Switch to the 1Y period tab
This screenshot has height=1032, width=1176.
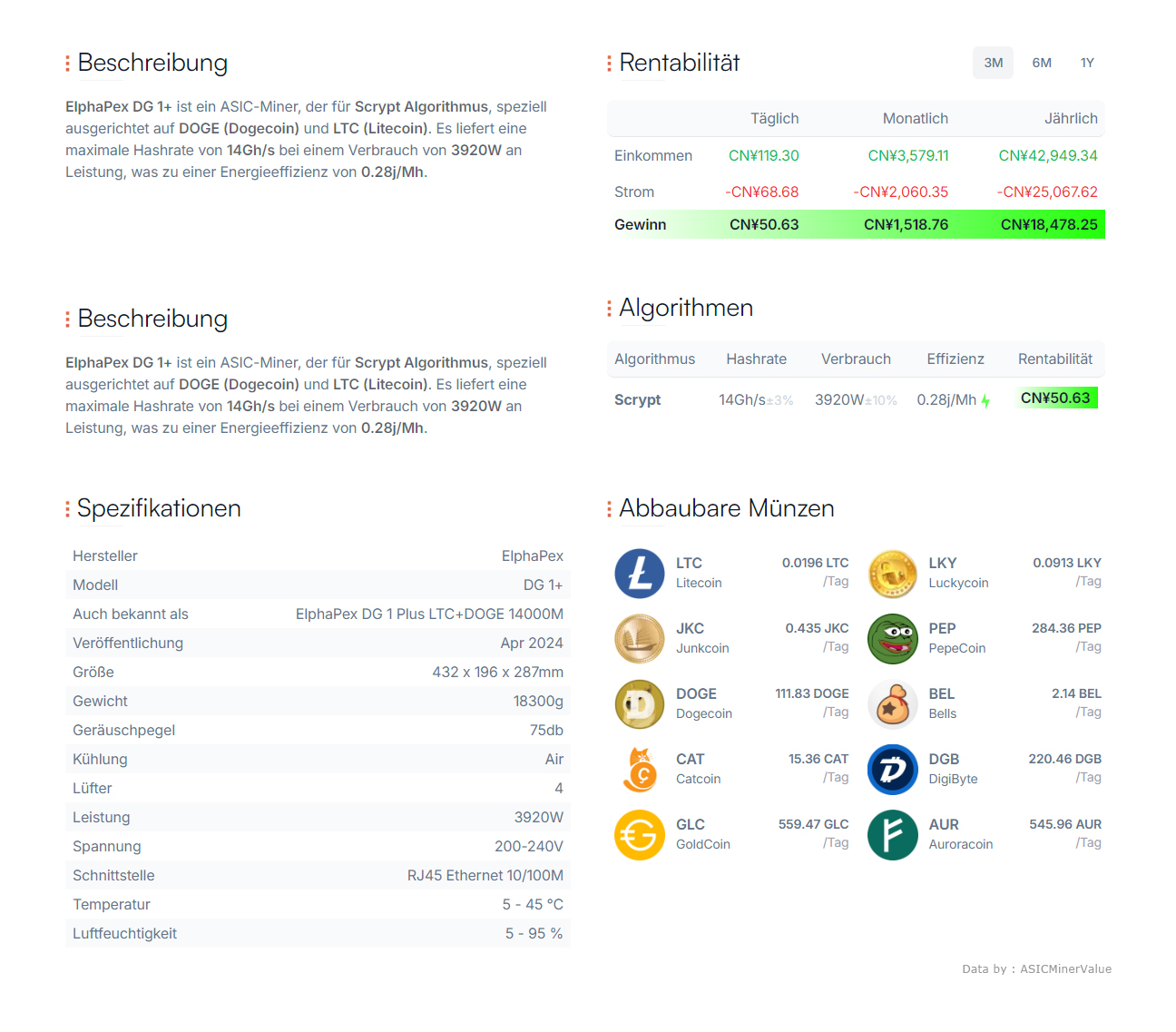[x=1087, y=63]
